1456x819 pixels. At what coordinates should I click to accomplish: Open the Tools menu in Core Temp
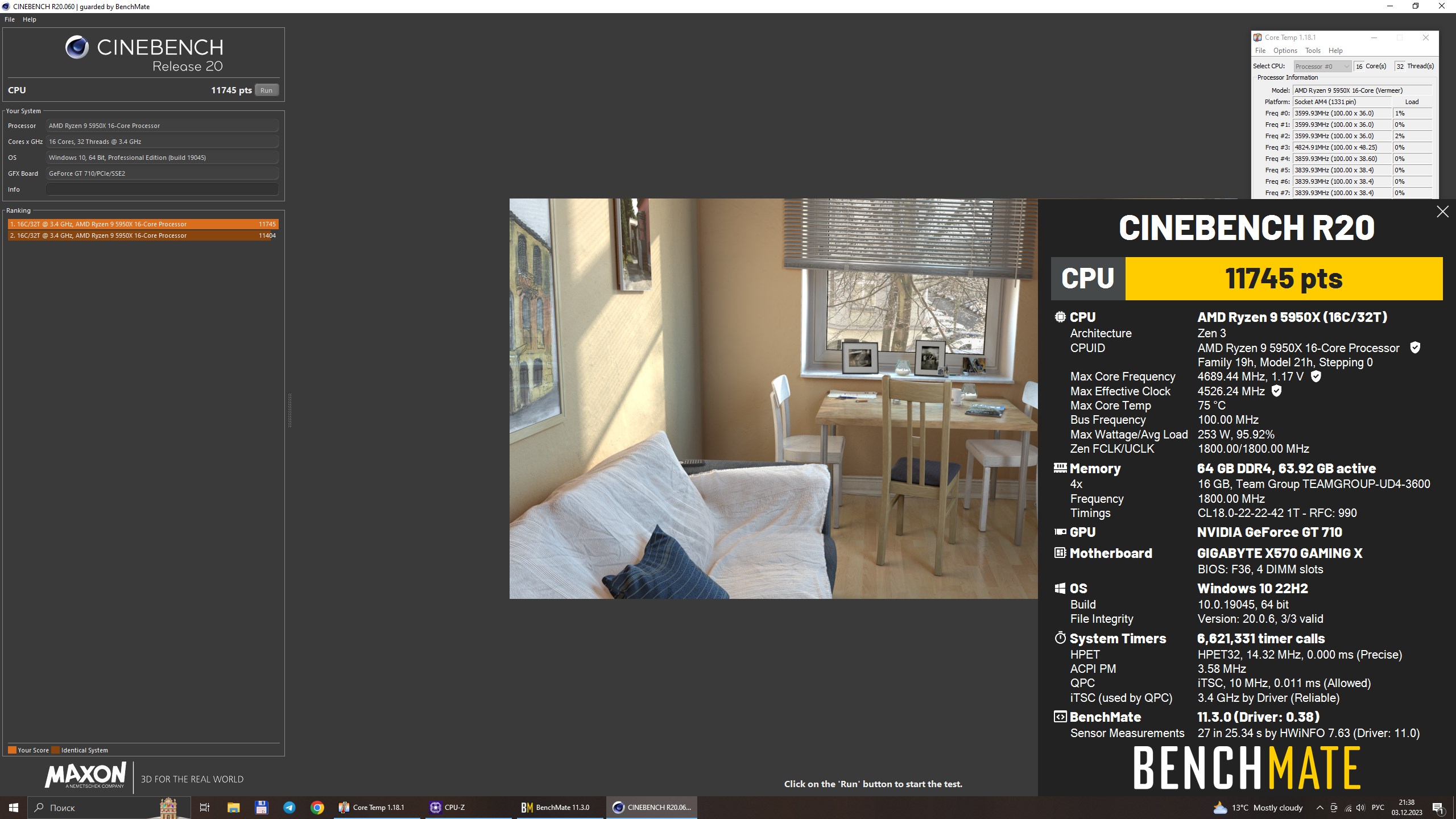pos(1313,51)
